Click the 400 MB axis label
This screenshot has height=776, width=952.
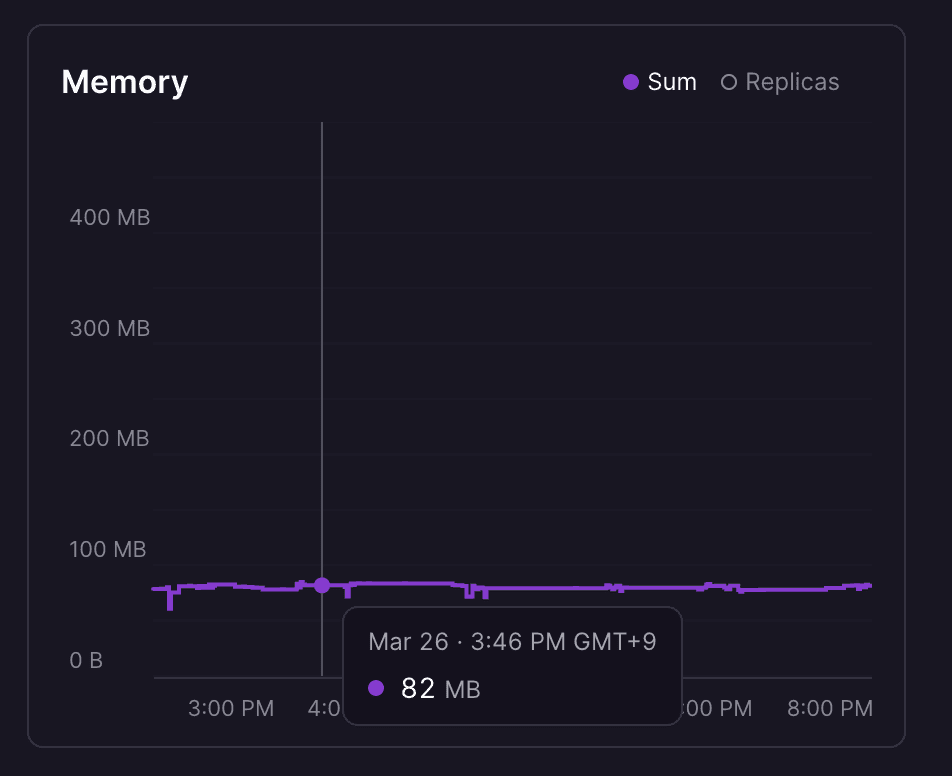coord(110,217)
